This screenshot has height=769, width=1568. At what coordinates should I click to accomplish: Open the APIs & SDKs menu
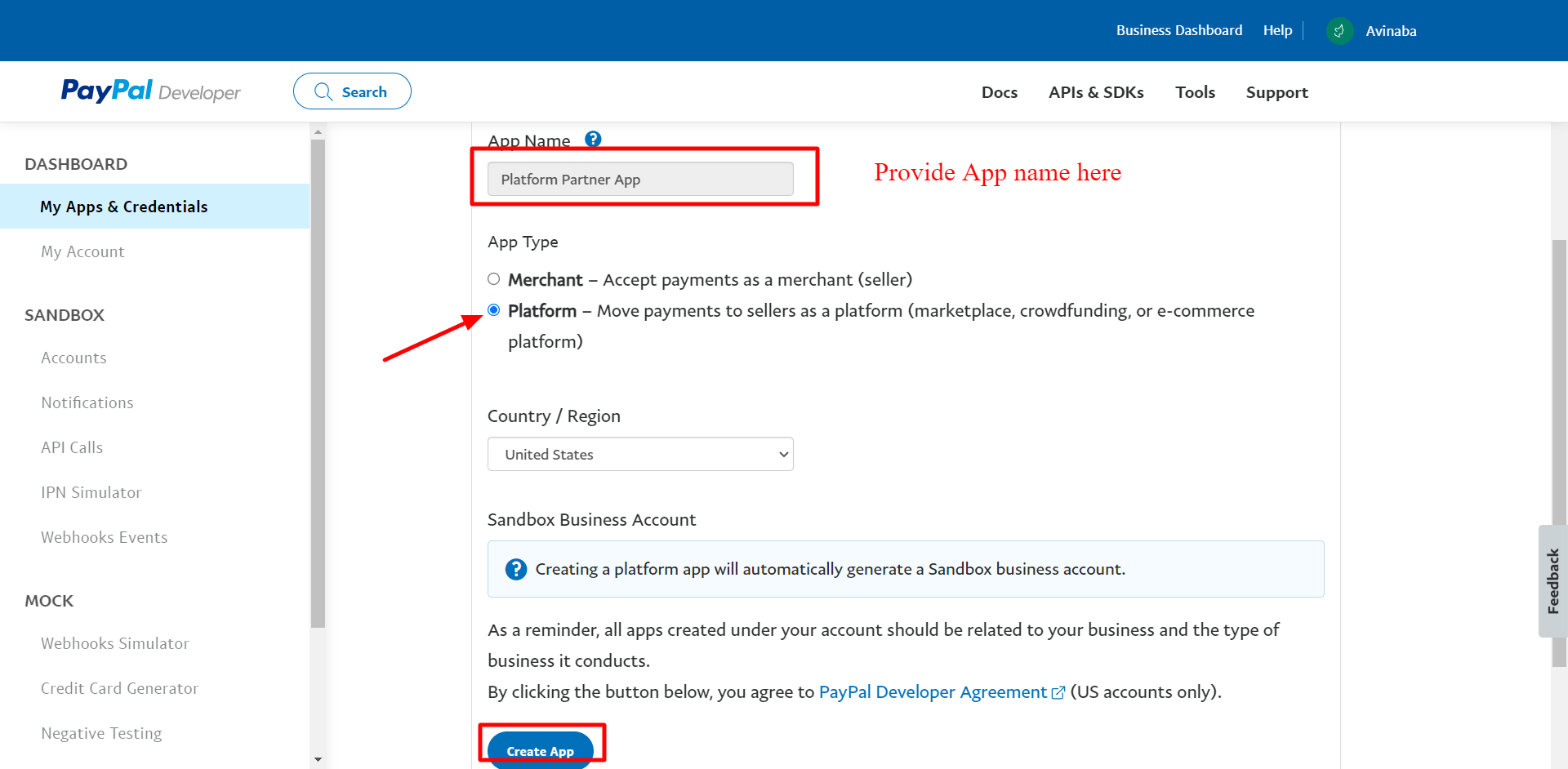coord(1096,92)
